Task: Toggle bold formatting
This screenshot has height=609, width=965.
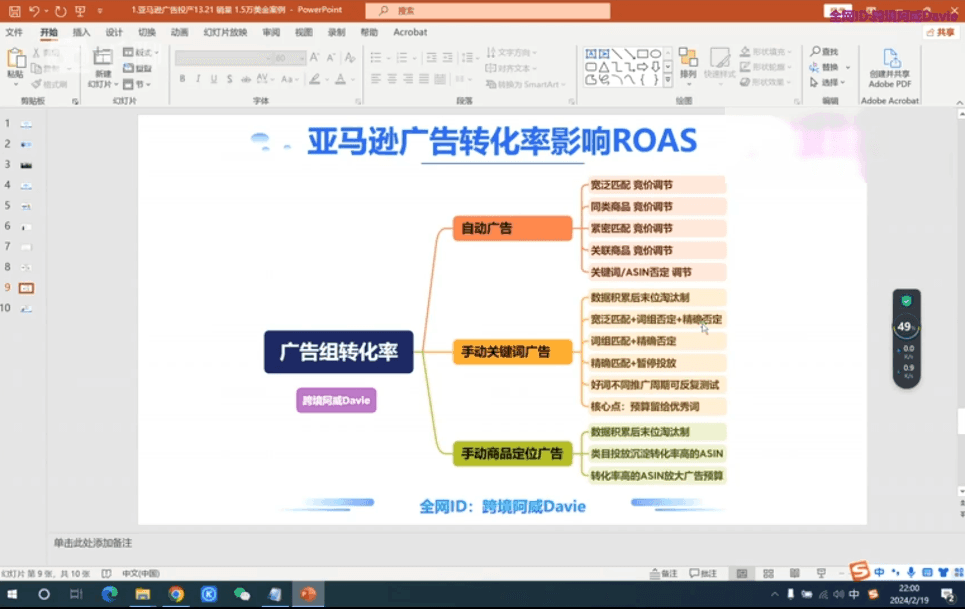Action: click(x=184, y=76)
